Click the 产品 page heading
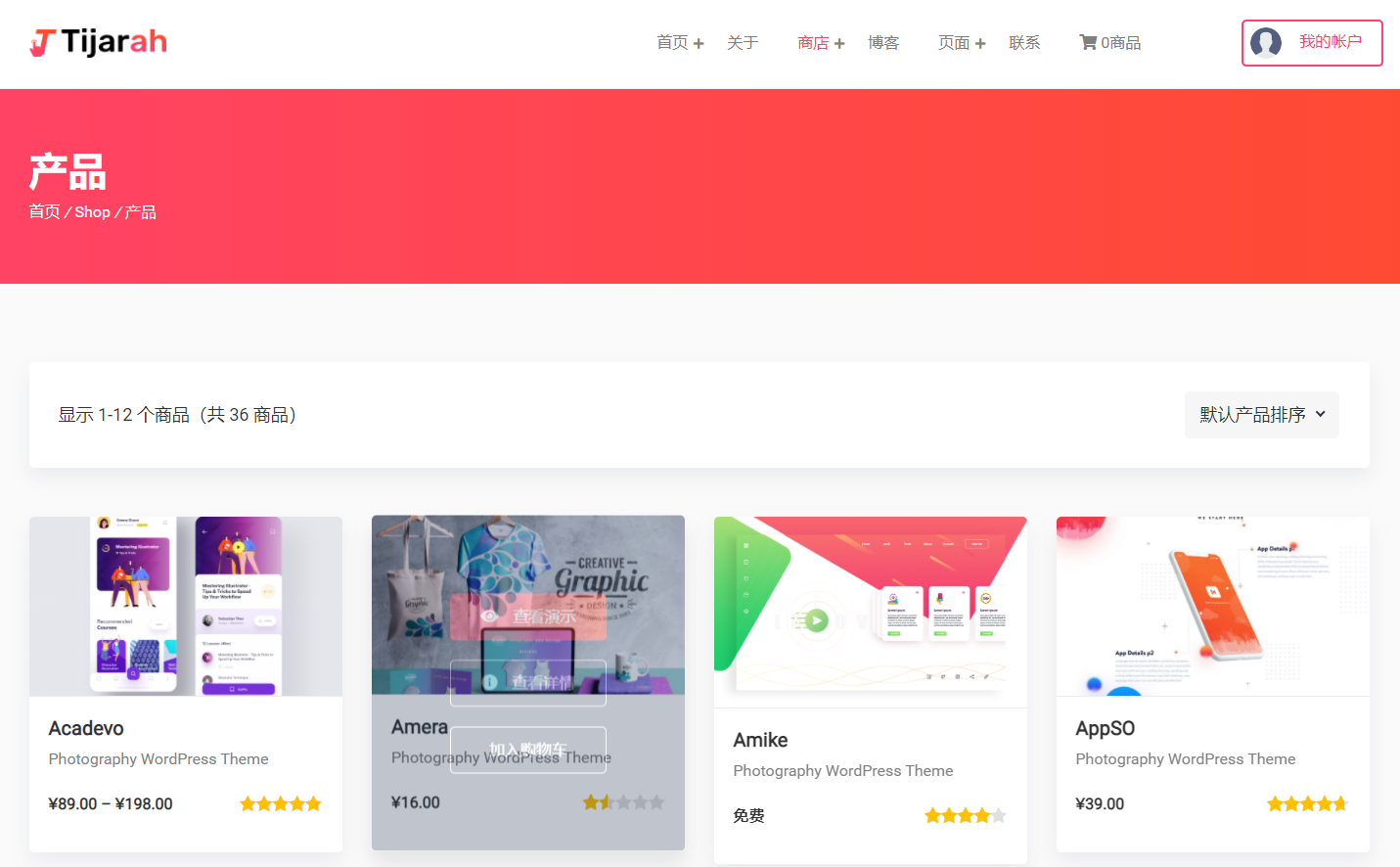Screen dimensions: 1400x867 pyautogui.click(x=68, y=172)
